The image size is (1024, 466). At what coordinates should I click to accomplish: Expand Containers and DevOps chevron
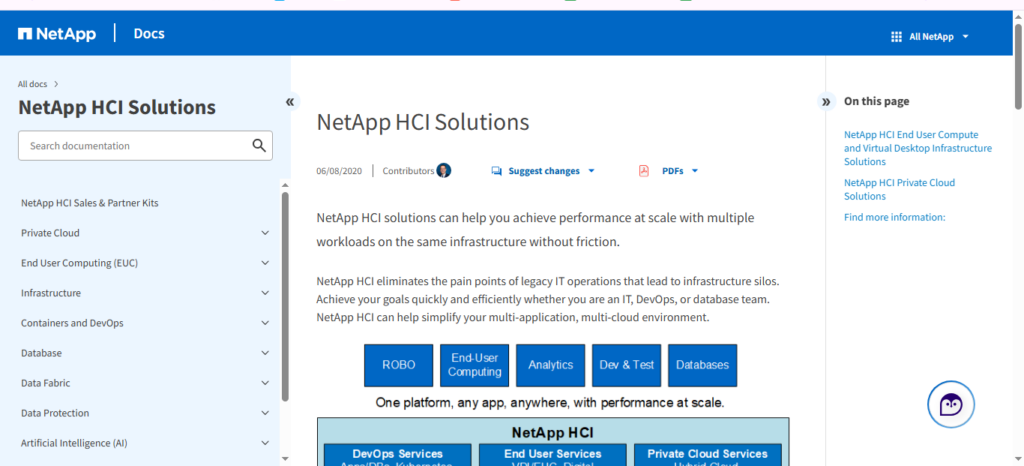(265, 323)
